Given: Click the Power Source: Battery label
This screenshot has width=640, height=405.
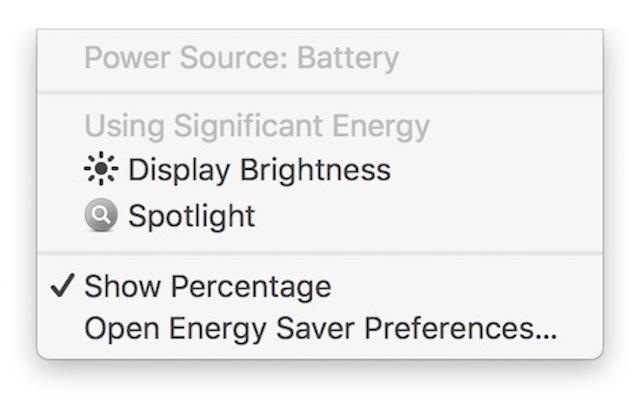Looking at the screenshot, I should click(241, 58).
